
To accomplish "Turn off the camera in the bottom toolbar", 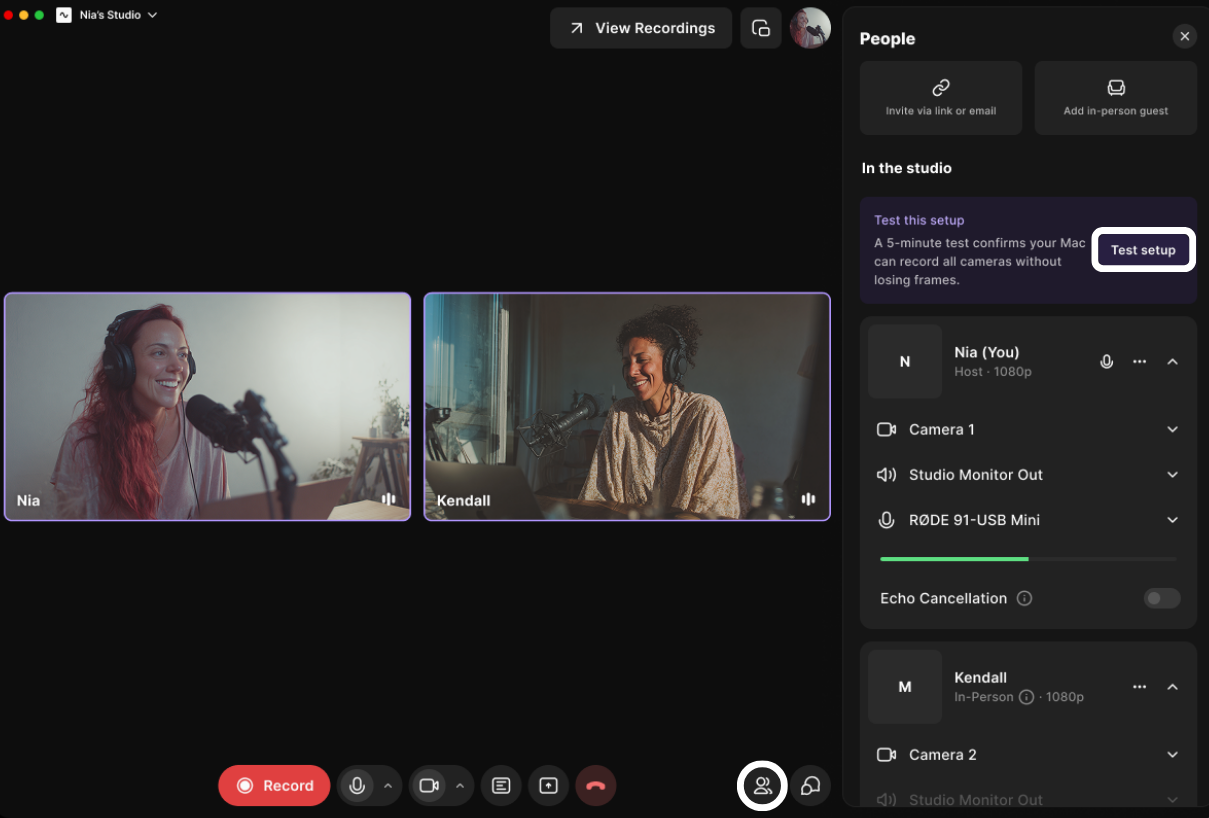I will pos(429,786).
